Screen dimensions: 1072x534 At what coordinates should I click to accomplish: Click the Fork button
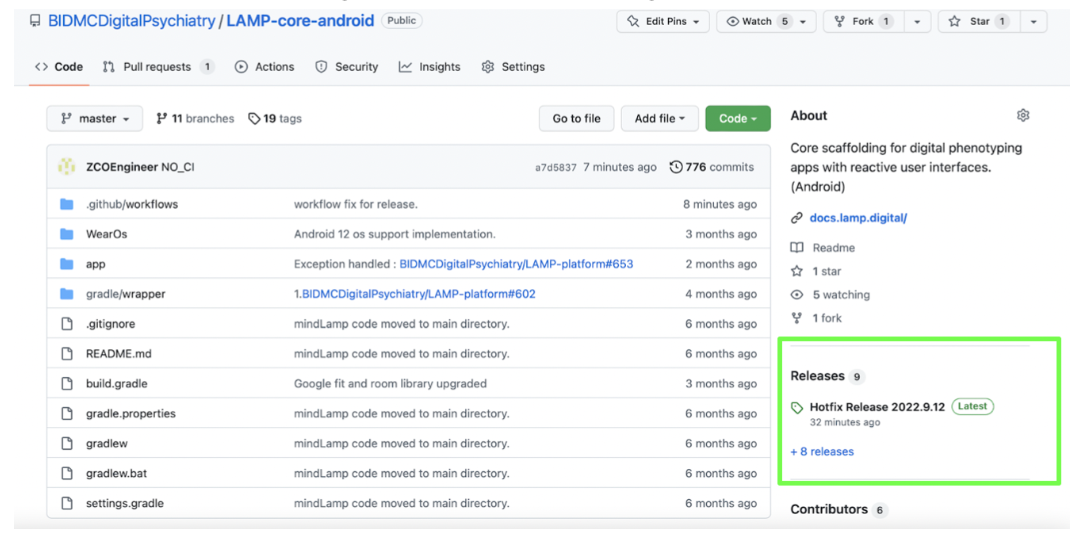click(863, 22)
